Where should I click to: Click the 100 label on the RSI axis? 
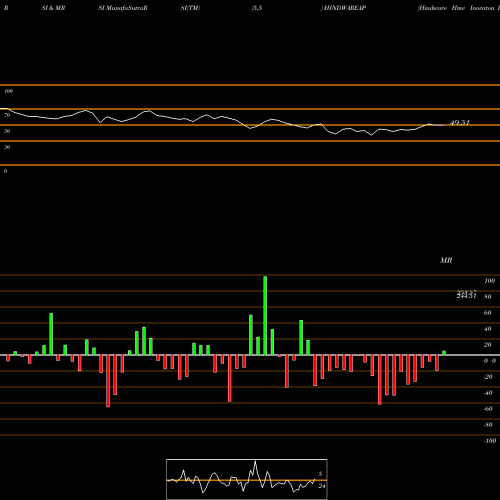click(x=8, y=91)
